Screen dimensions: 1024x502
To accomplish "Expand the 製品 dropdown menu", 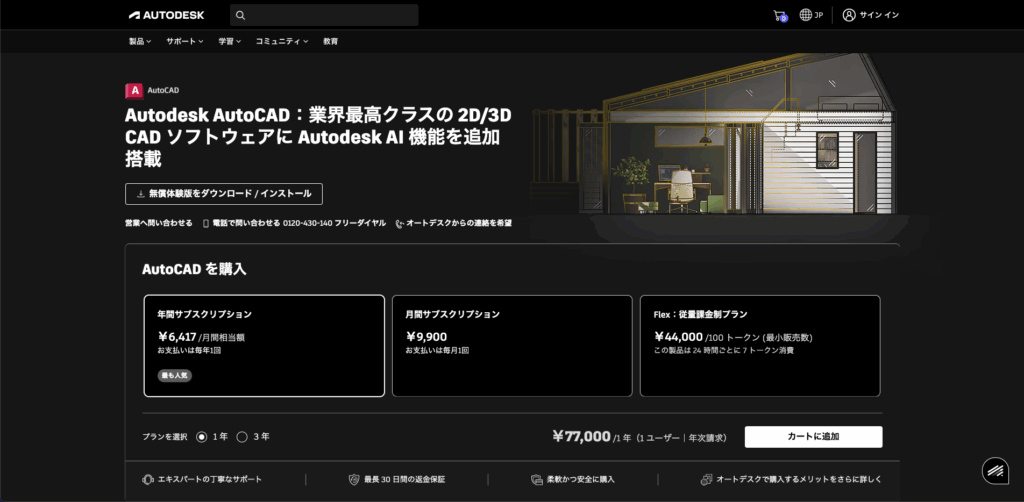I will (x=140, y=41).
